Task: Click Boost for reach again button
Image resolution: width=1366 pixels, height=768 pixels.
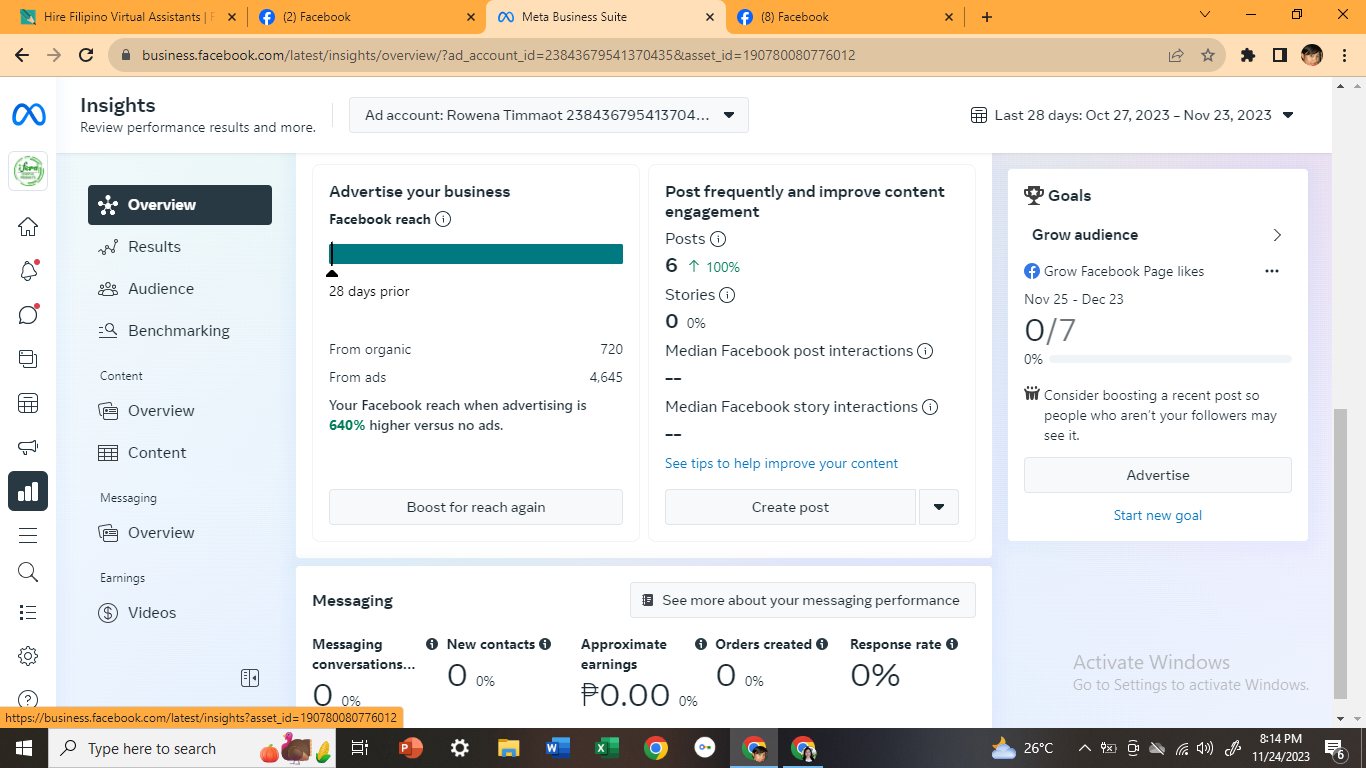Action: (476, 507)
